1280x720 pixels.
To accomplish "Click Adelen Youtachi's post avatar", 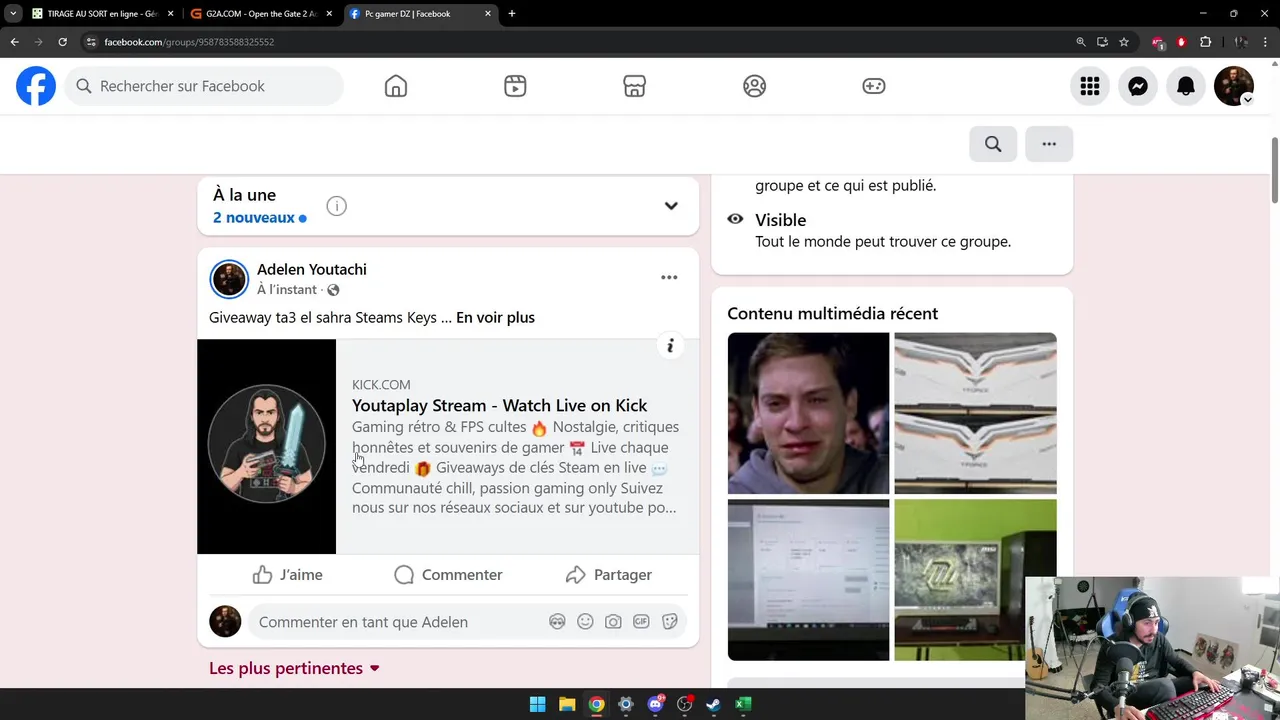I will (229, 279).
